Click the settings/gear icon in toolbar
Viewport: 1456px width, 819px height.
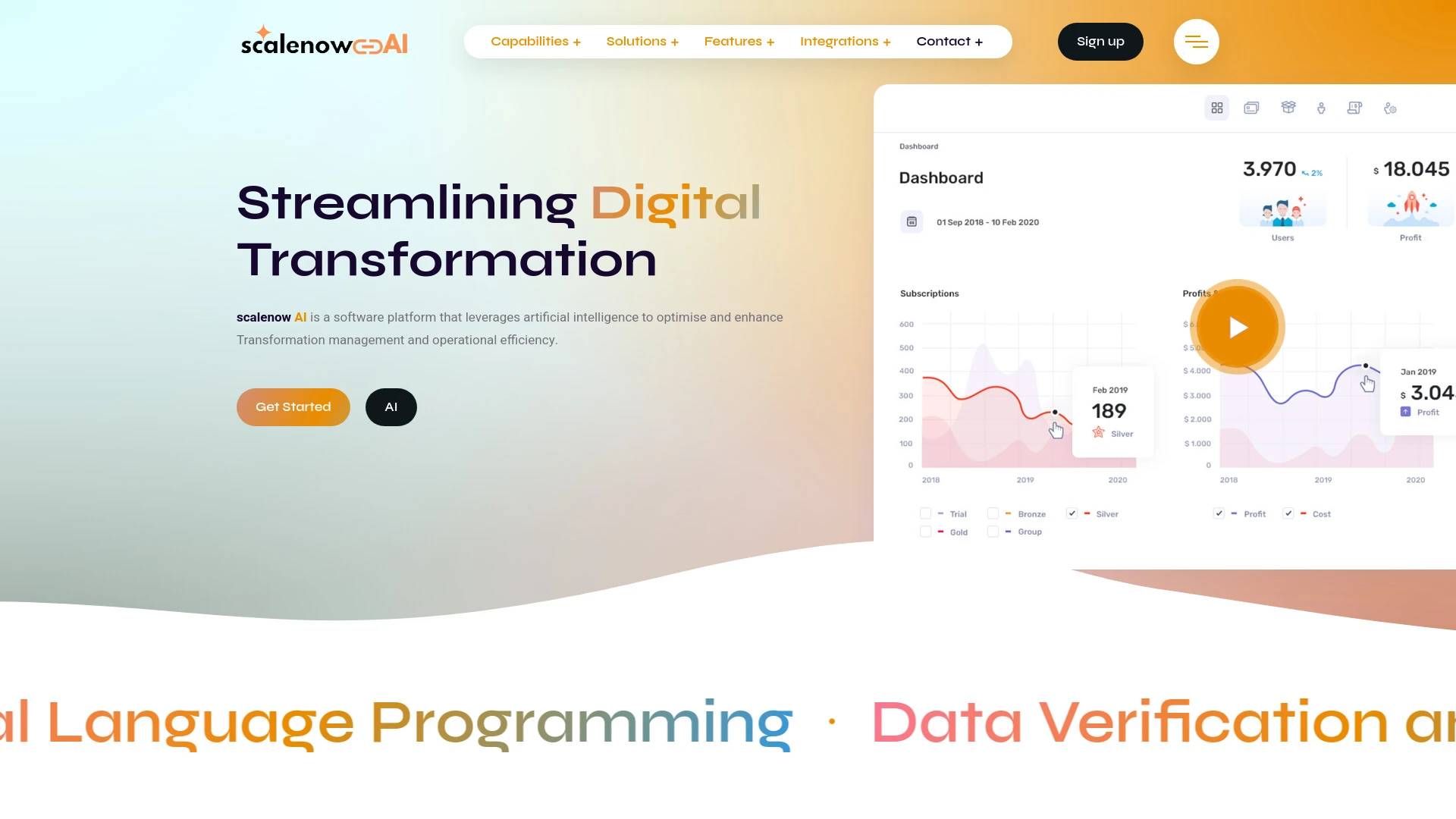click(x=1390, y=108)
